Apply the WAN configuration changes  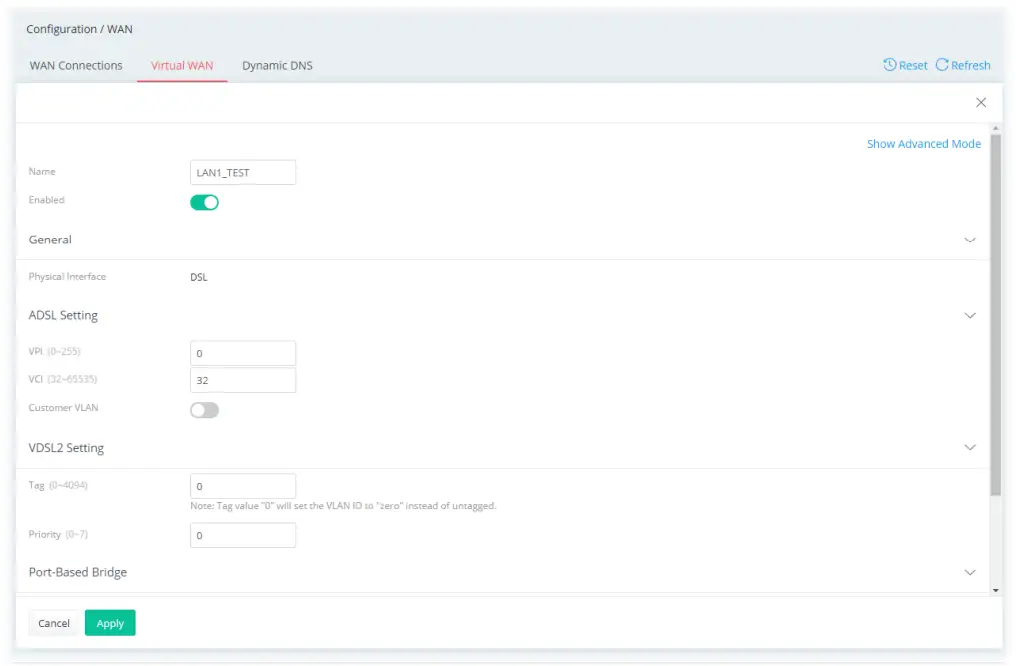point(110,622)
